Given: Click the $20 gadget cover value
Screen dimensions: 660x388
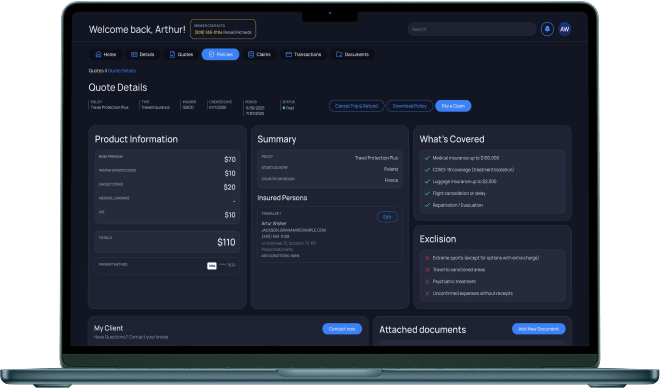Looking at the screenshot, I should 229,187.
